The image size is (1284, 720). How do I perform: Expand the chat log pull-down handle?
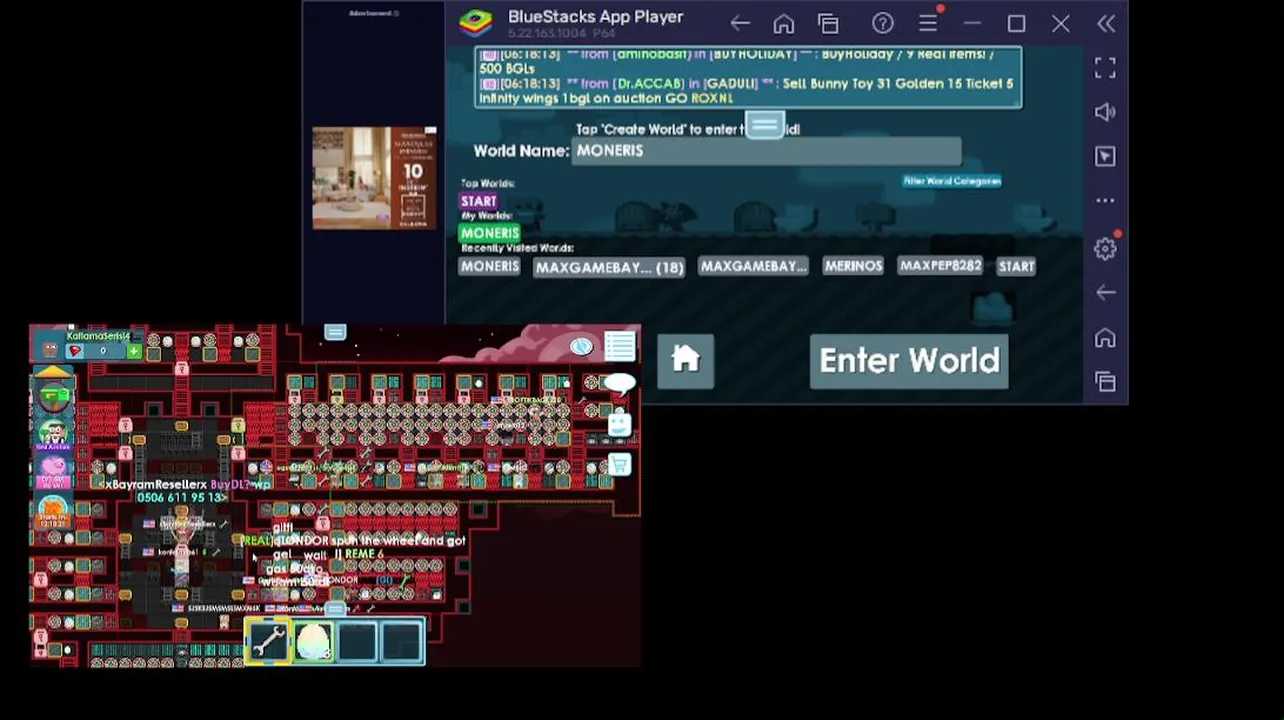click(x=765, y=126)
